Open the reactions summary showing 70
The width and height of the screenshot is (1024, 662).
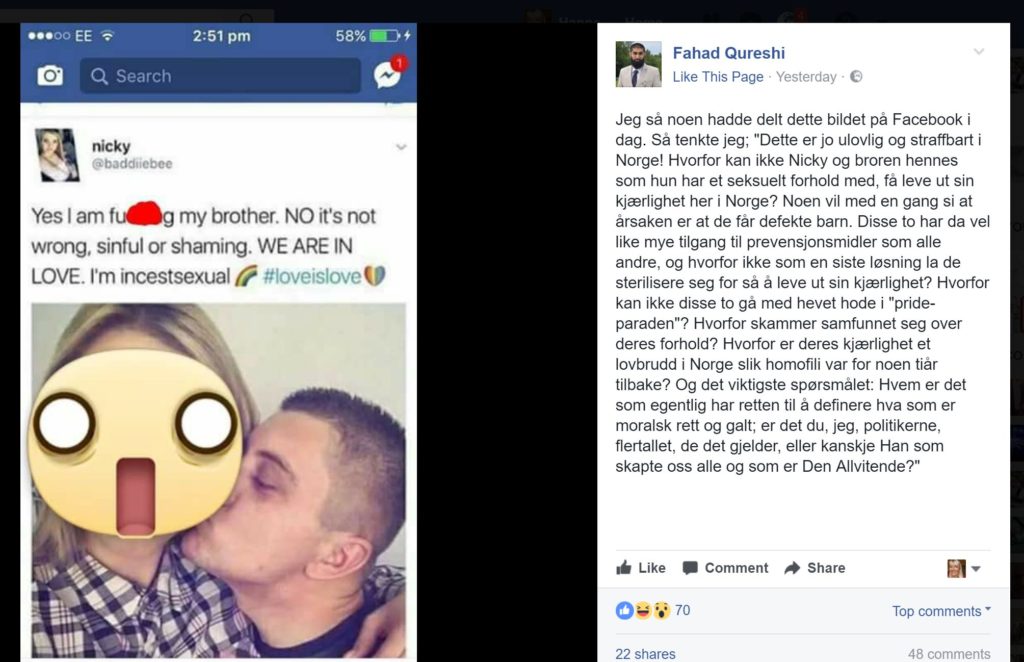pyautogui.click(x=652, y=610)
